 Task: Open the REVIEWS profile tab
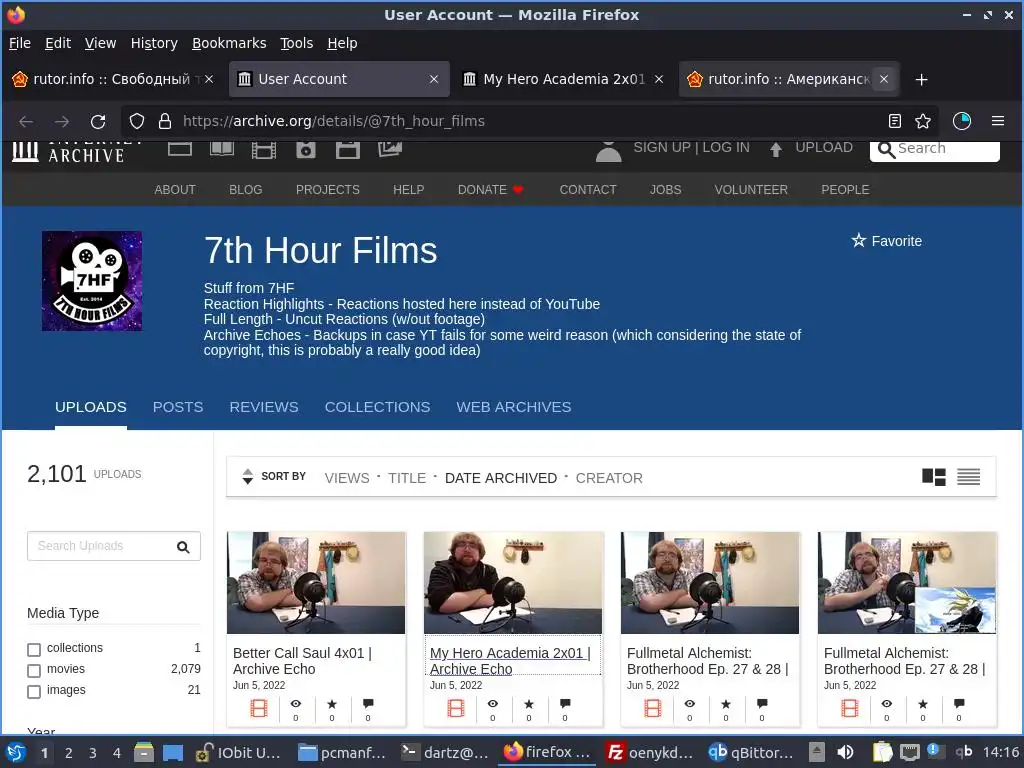(264, 408)
